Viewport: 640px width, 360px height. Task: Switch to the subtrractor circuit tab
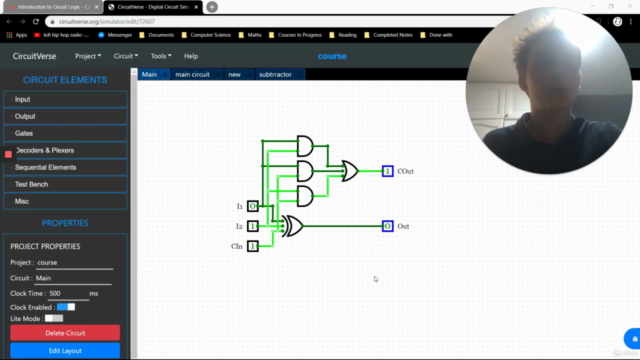pyautogui.click(x=280, y=74)
